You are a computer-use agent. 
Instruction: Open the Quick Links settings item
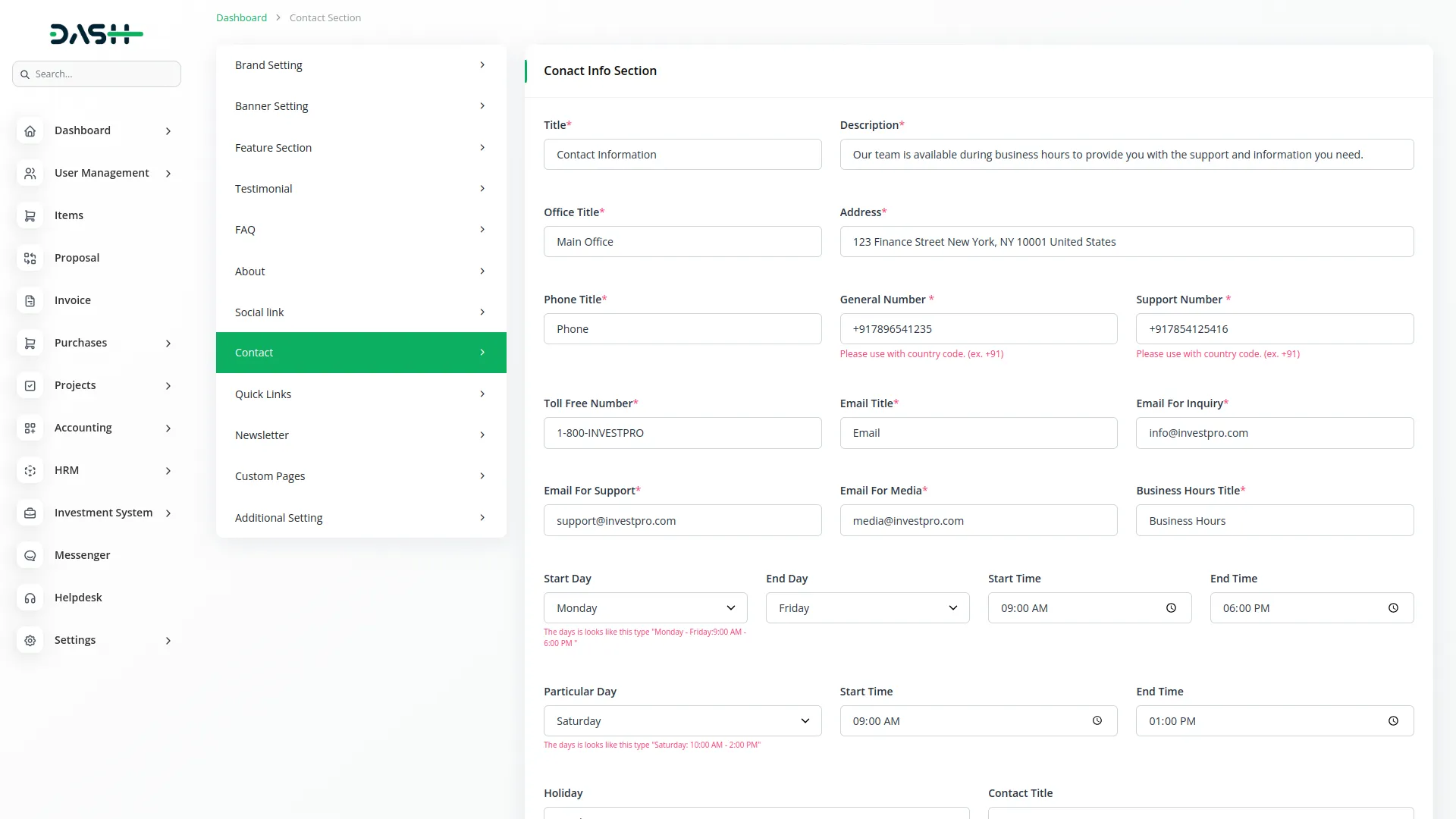(x=360, y=394)
